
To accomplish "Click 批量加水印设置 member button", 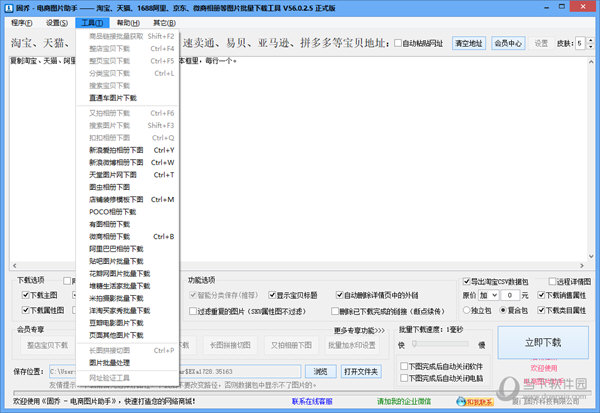I will coord(352,345).
